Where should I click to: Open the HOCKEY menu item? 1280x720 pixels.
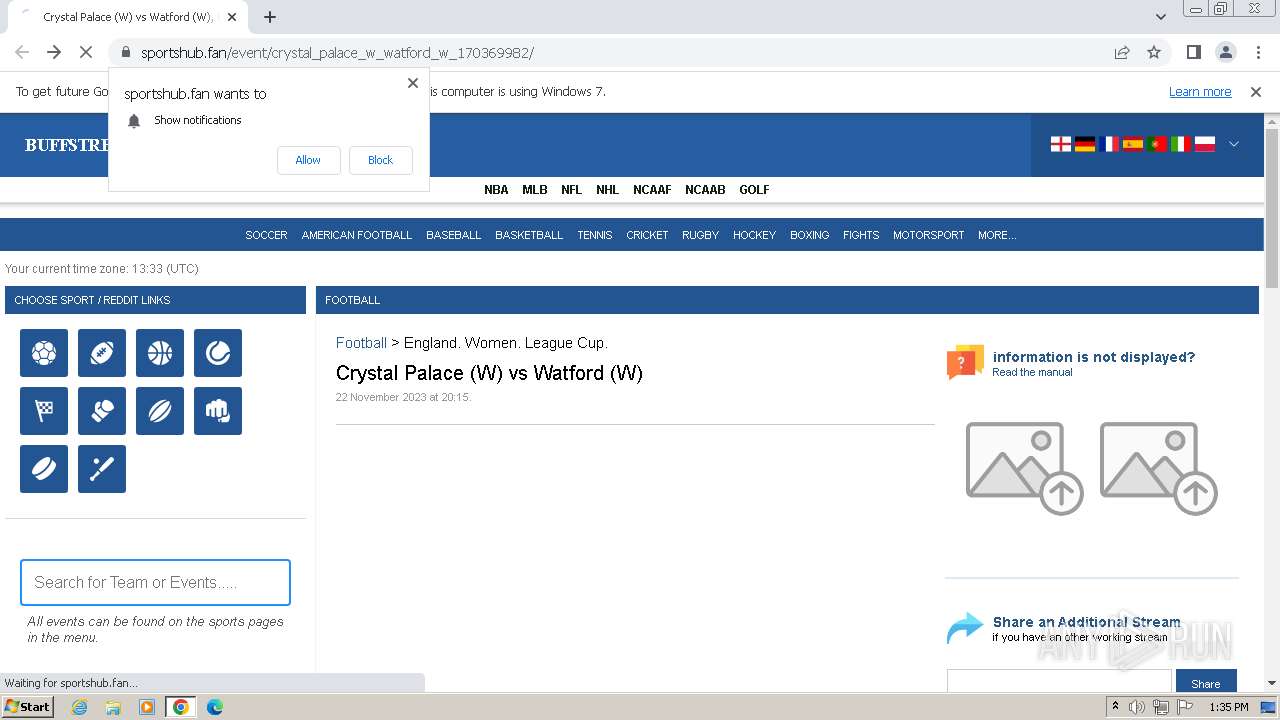pos(754,235)
